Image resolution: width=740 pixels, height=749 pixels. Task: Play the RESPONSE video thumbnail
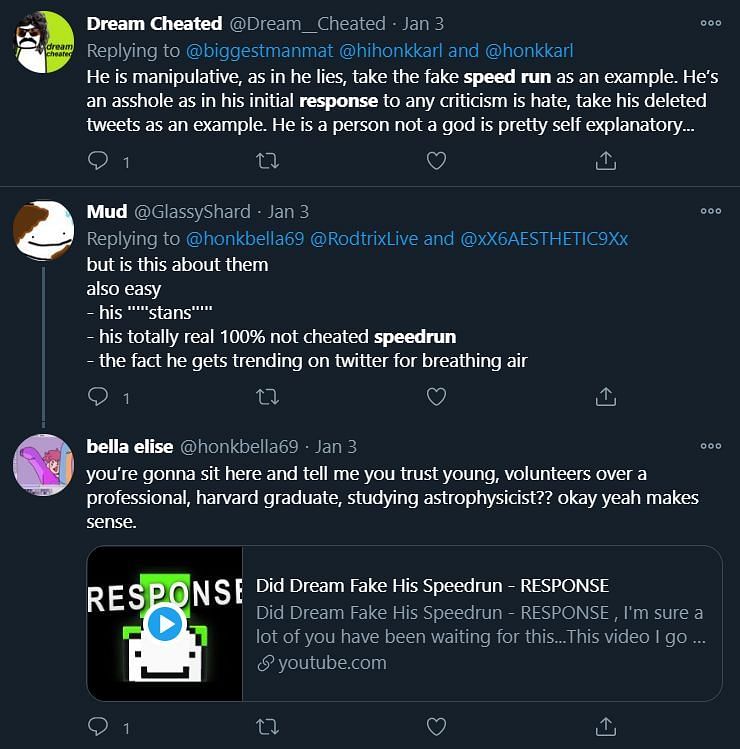tap(164, 624)
